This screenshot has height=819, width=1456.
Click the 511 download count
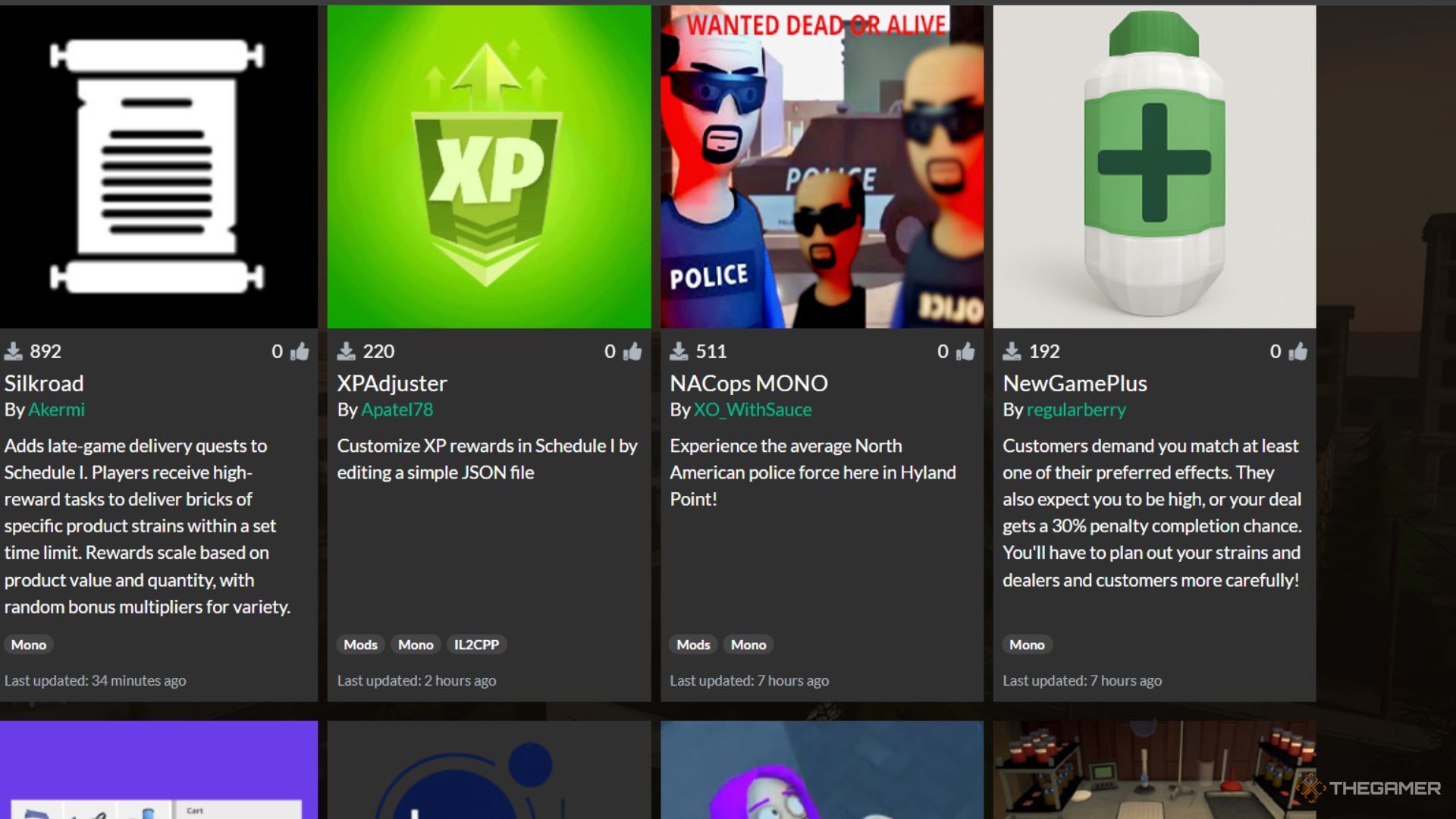711,351
